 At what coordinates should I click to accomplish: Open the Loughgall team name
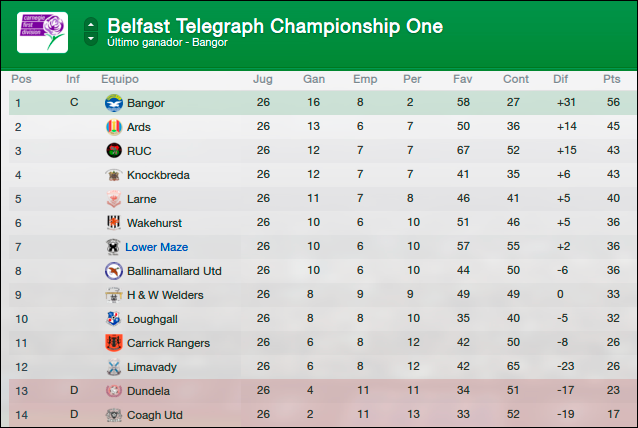[152, 319]
